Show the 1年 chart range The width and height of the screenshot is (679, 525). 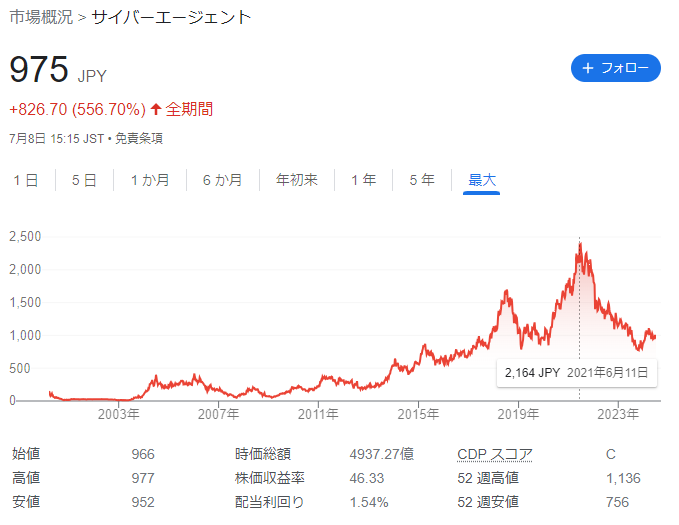[x=363, y=180]
